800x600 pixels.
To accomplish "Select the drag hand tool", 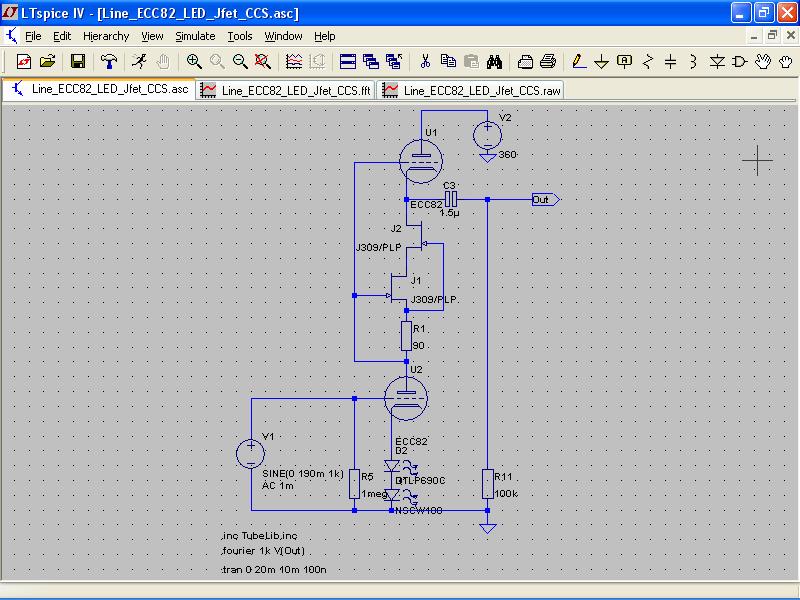I will (786, 62).
